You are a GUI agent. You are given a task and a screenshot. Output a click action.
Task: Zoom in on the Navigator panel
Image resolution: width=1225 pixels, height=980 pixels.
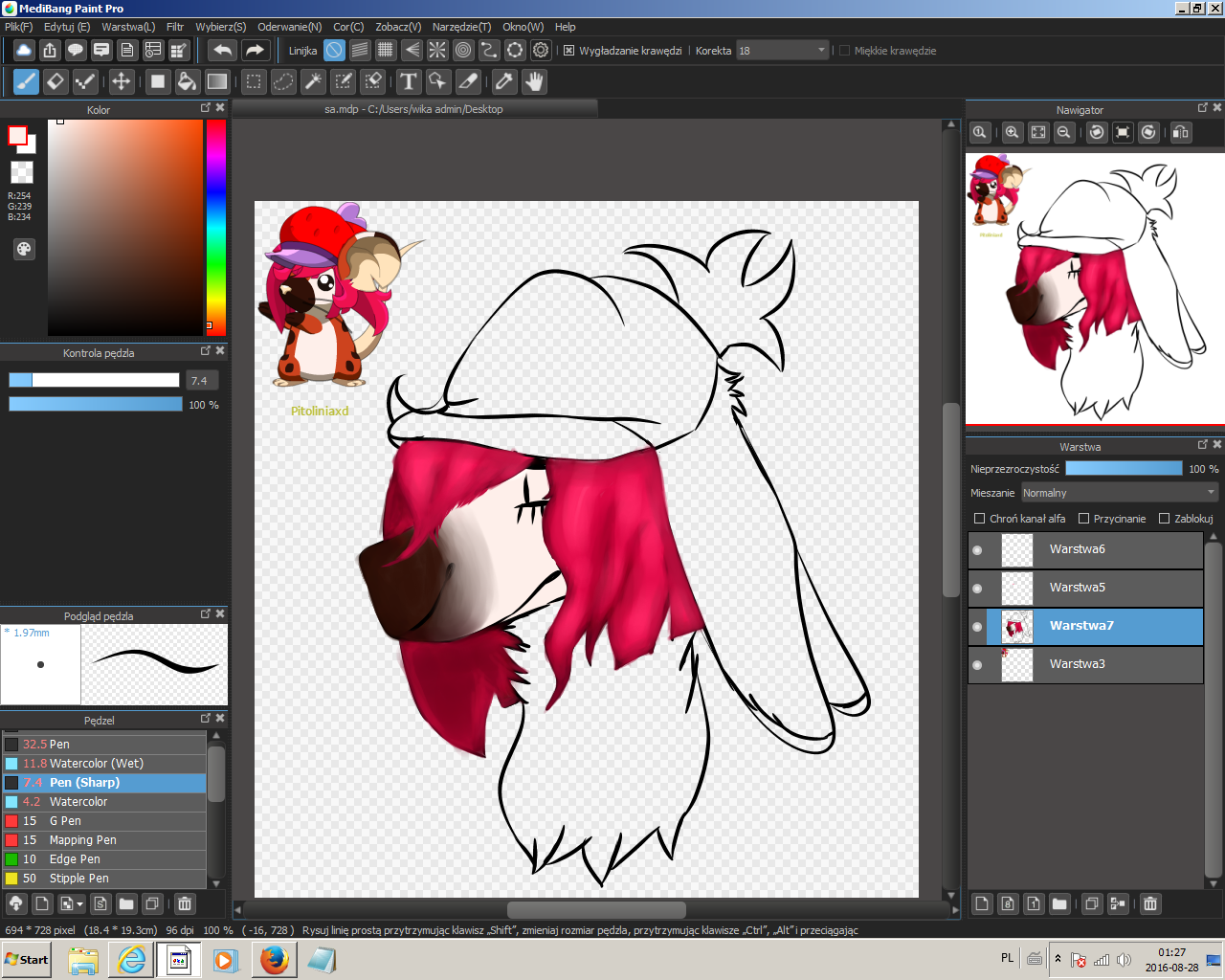1013,132
